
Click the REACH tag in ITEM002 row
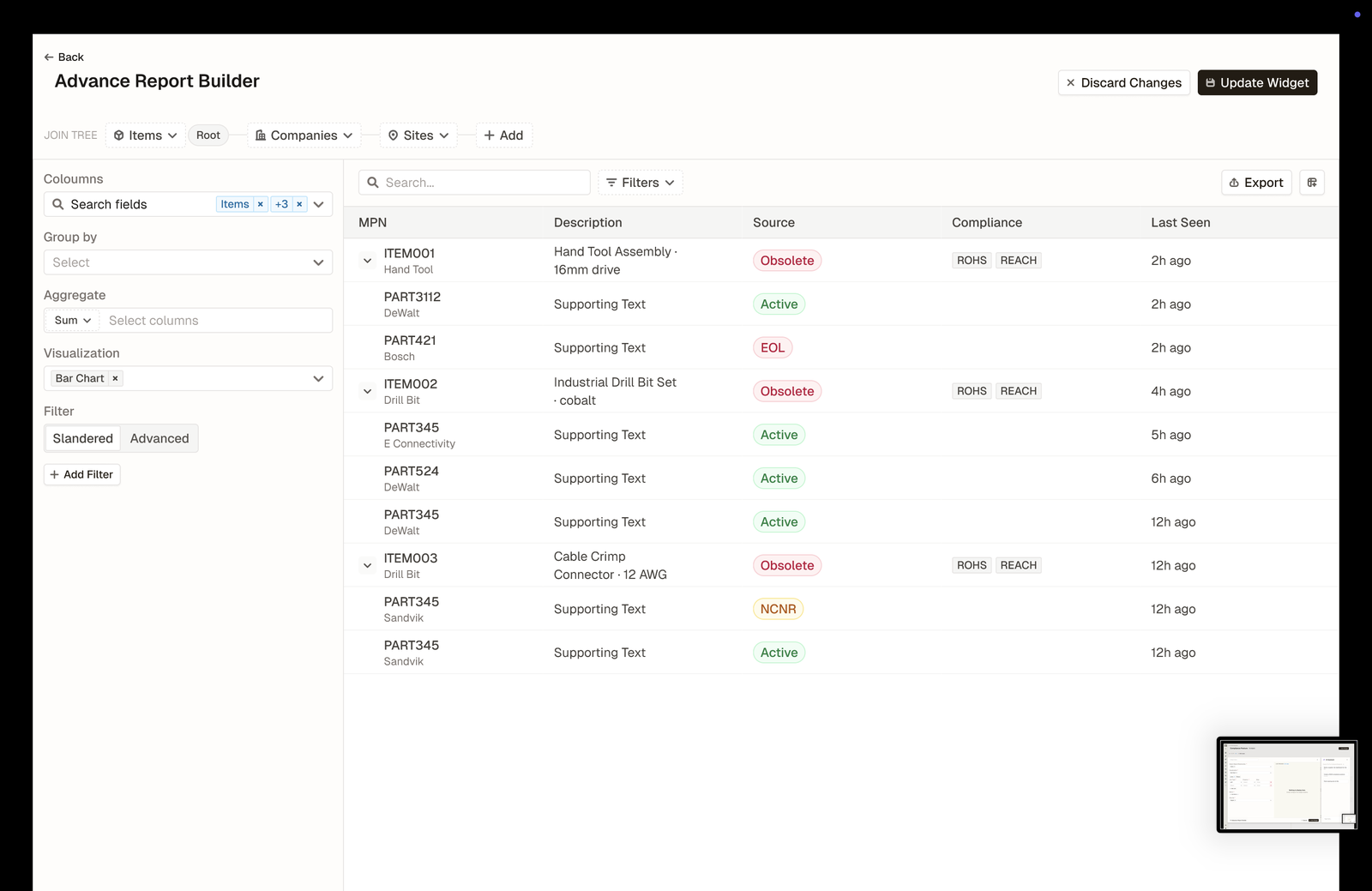click(1019, 391)
